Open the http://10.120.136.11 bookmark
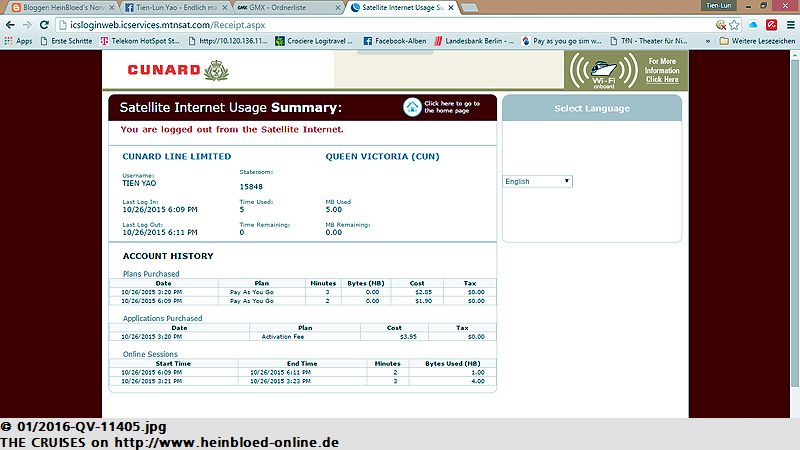This screenshot has width=800, height=450. (x=228, y=41)
